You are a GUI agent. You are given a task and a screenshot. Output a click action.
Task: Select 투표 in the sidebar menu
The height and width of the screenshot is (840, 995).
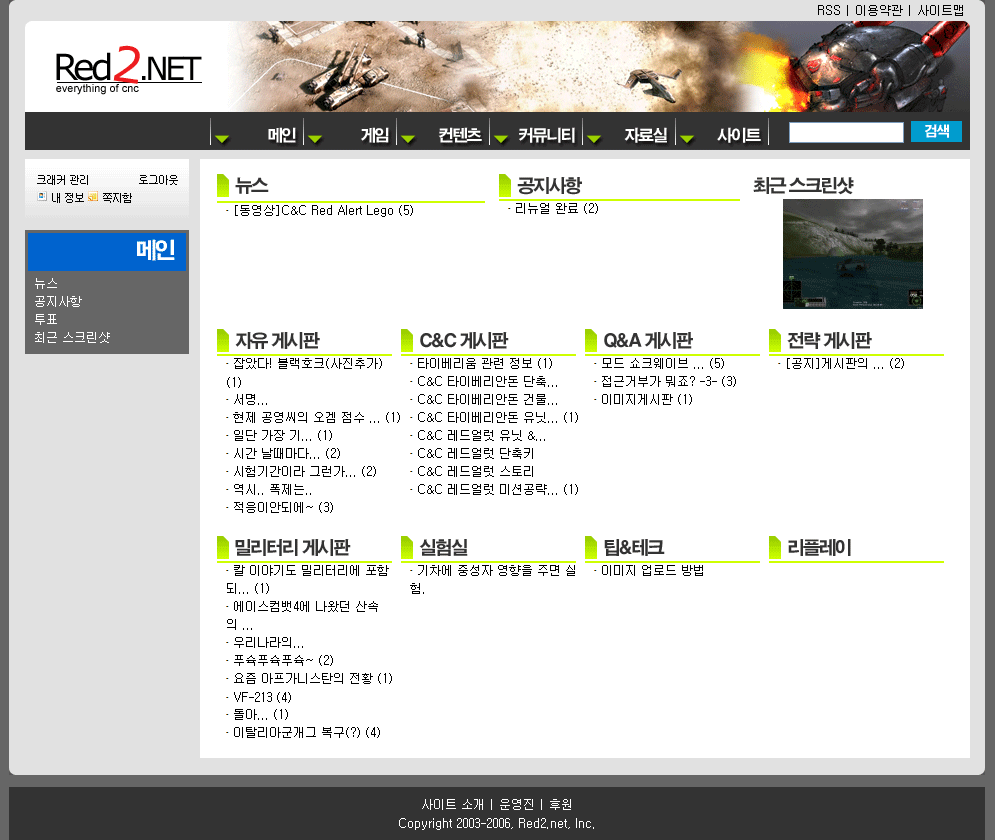(46, 319)
